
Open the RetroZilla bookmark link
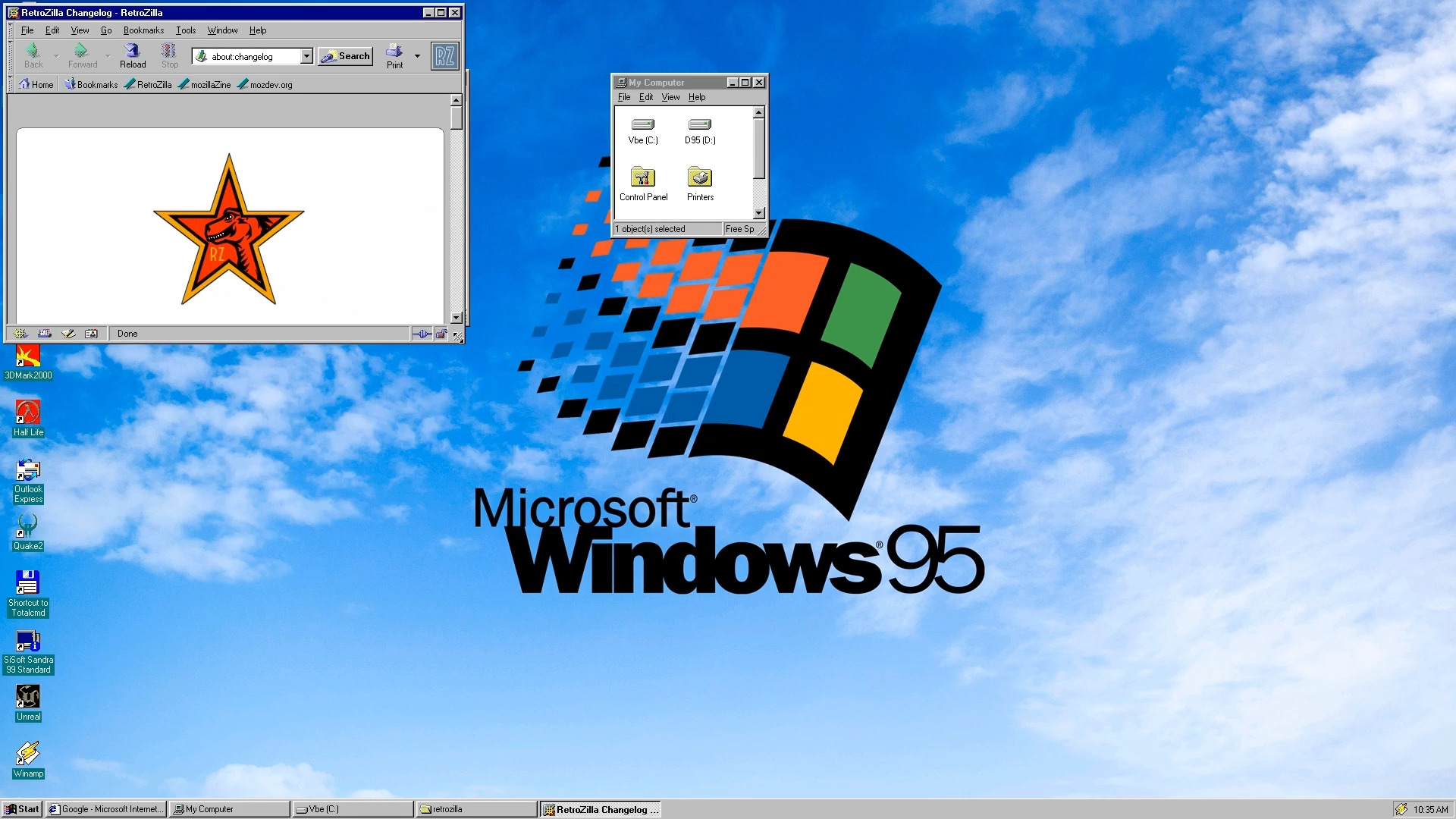pos(149,84)
